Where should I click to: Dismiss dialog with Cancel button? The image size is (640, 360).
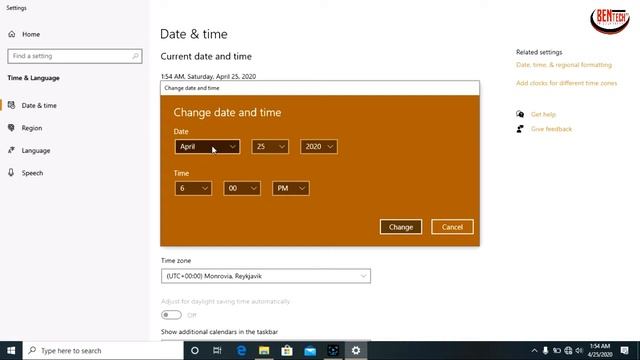(x=452, y=227)
